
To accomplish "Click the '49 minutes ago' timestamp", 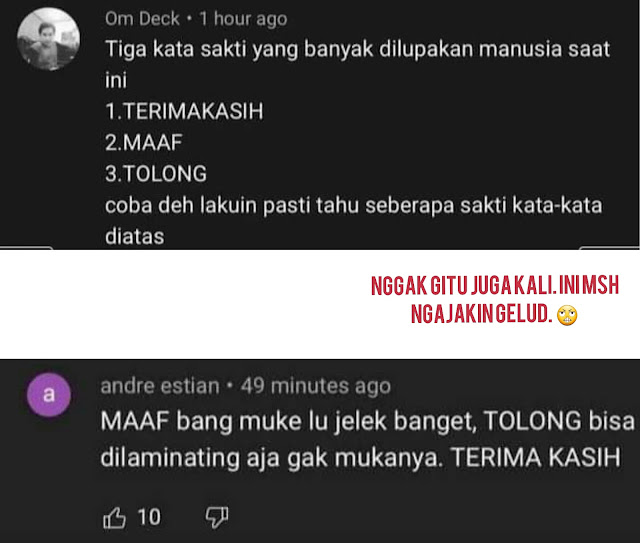I will pyautogui.click(x=316, y=386).
